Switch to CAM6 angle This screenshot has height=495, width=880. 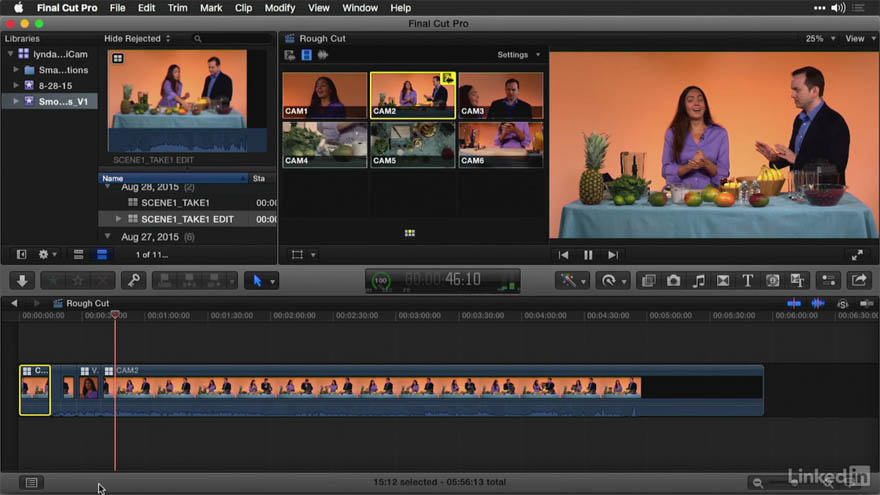pos(501,144)
